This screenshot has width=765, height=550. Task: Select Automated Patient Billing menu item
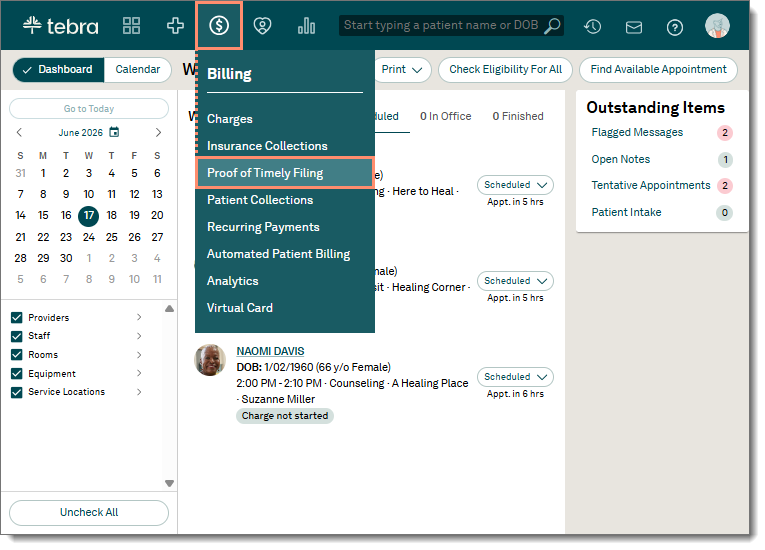[285, 254]
